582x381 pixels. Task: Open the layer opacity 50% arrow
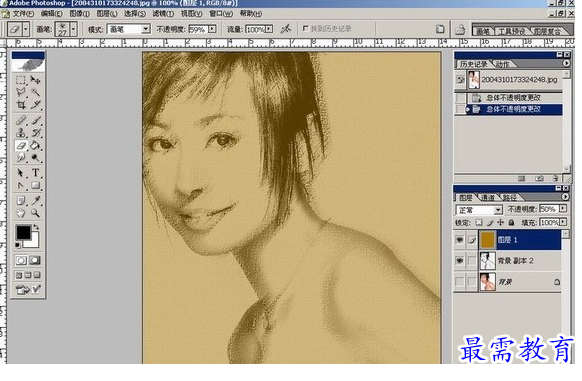[x=563, y=209]
